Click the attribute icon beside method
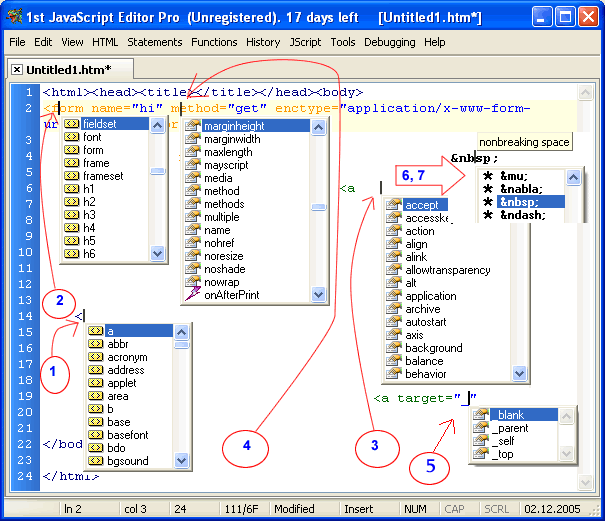 pos(193,191)
